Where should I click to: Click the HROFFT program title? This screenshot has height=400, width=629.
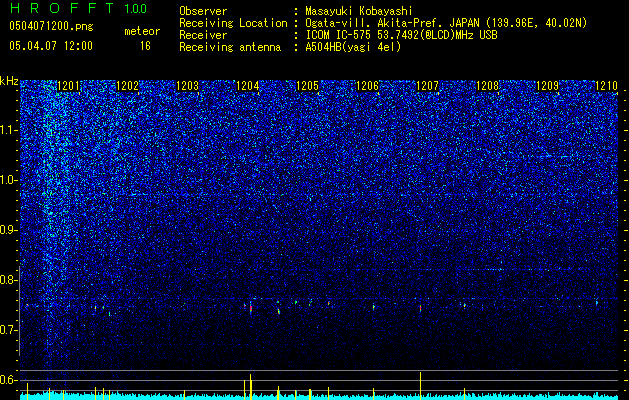63,8
